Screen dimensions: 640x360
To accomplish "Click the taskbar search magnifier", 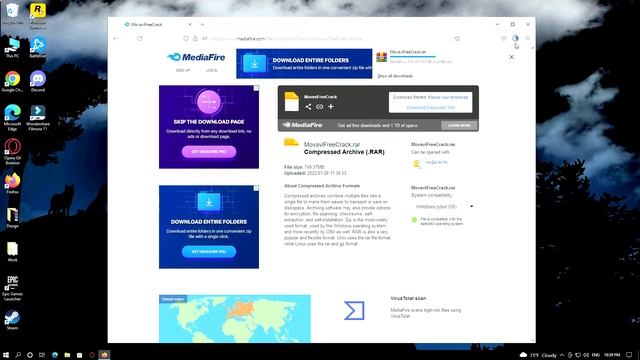I will 18,355.
